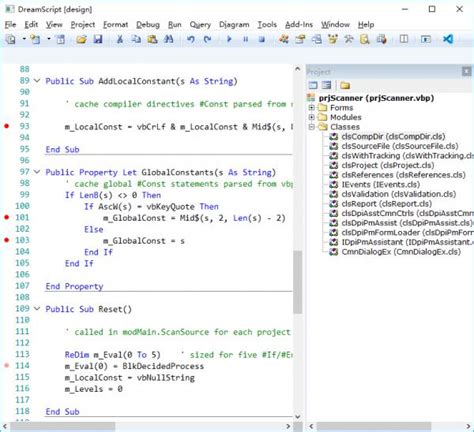Click the Open Project folder icon
Screen dimensions: 474x432
tap(81, 39)
